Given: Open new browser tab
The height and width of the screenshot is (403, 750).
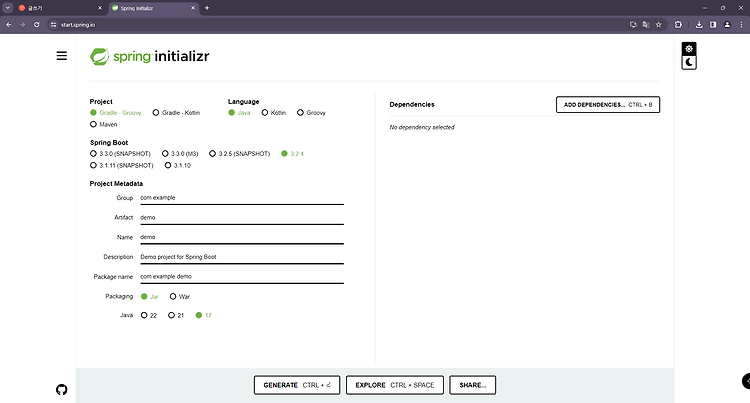Looking at the screenshot, I should pos(207,8).
